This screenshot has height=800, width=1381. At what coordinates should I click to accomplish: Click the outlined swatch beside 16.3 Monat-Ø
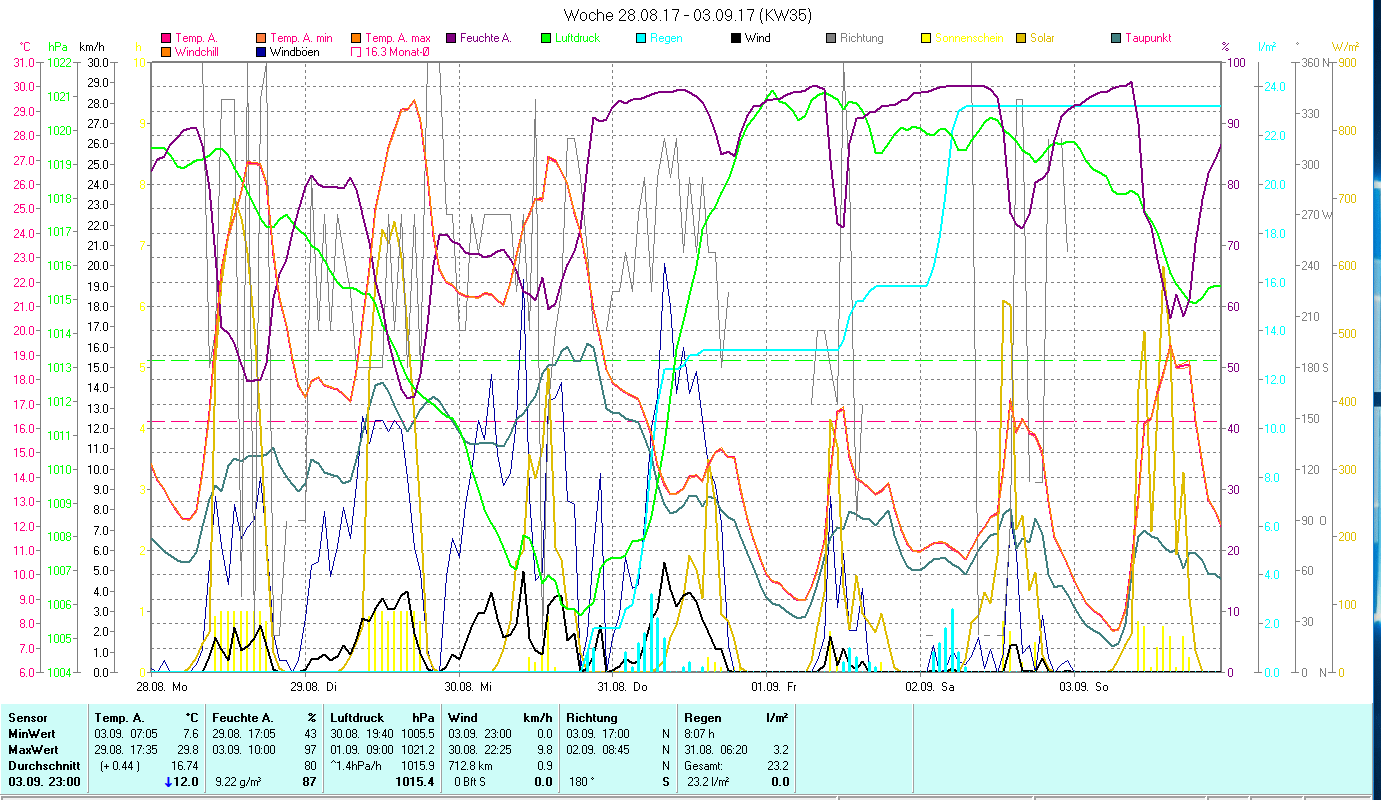tap(355, 52)
